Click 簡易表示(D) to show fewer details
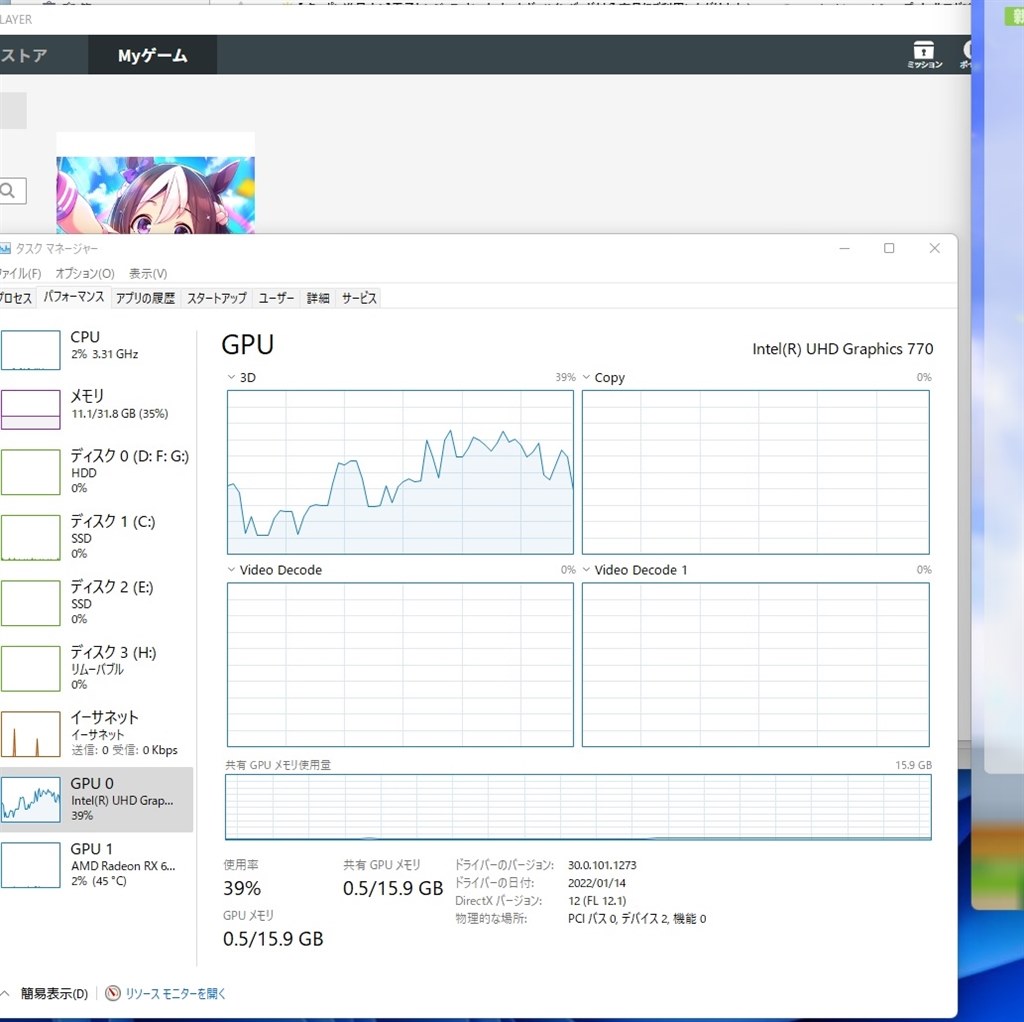Image resolution: width=1024 pixels, height=1022 pixels. pyautogui.click(x=54, y=993)
